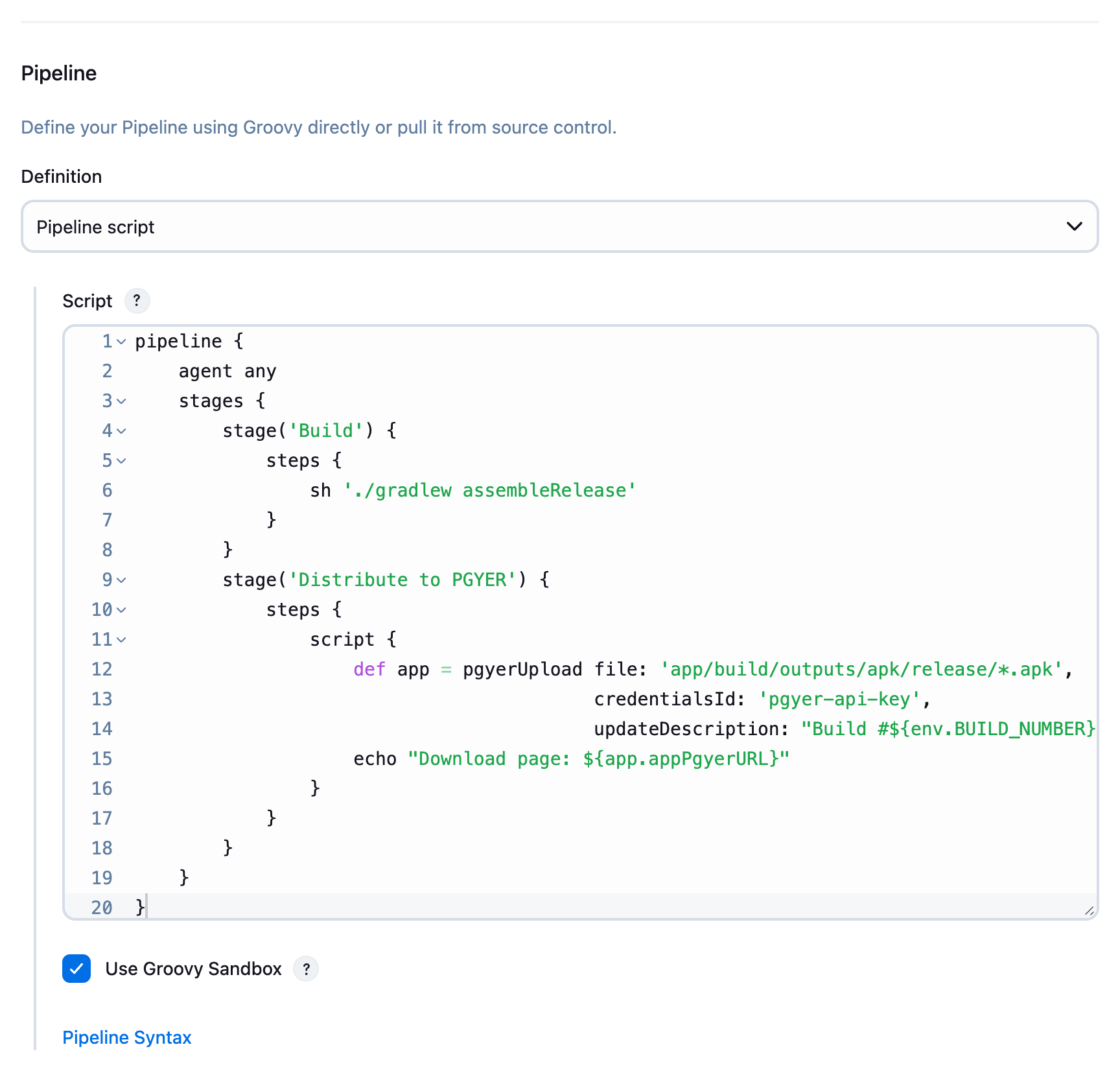The image size is (1120, 1071).
Task: Collapse the pipeline block fold arrow on line 1
Action: [x=121, y=342]
